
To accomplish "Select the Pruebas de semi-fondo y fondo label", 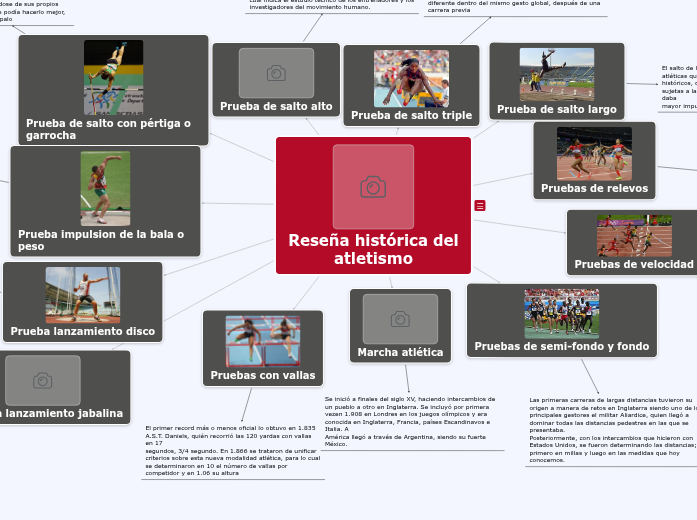I will coord(561,346).
